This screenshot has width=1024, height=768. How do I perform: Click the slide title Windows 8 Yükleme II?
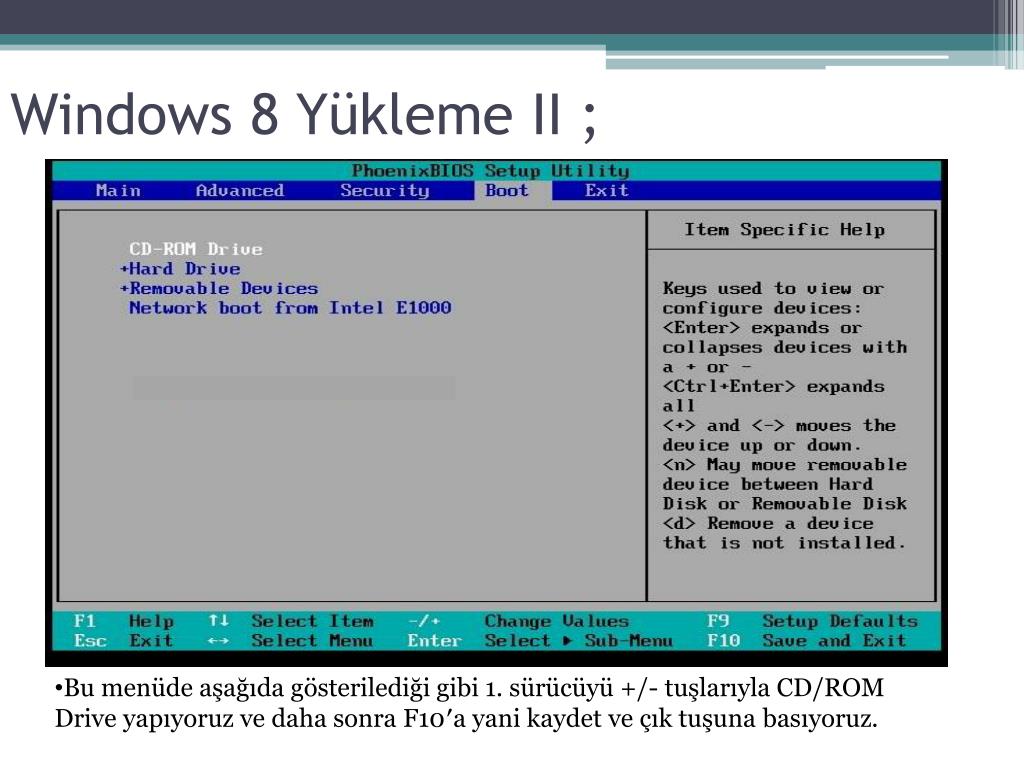304,114
